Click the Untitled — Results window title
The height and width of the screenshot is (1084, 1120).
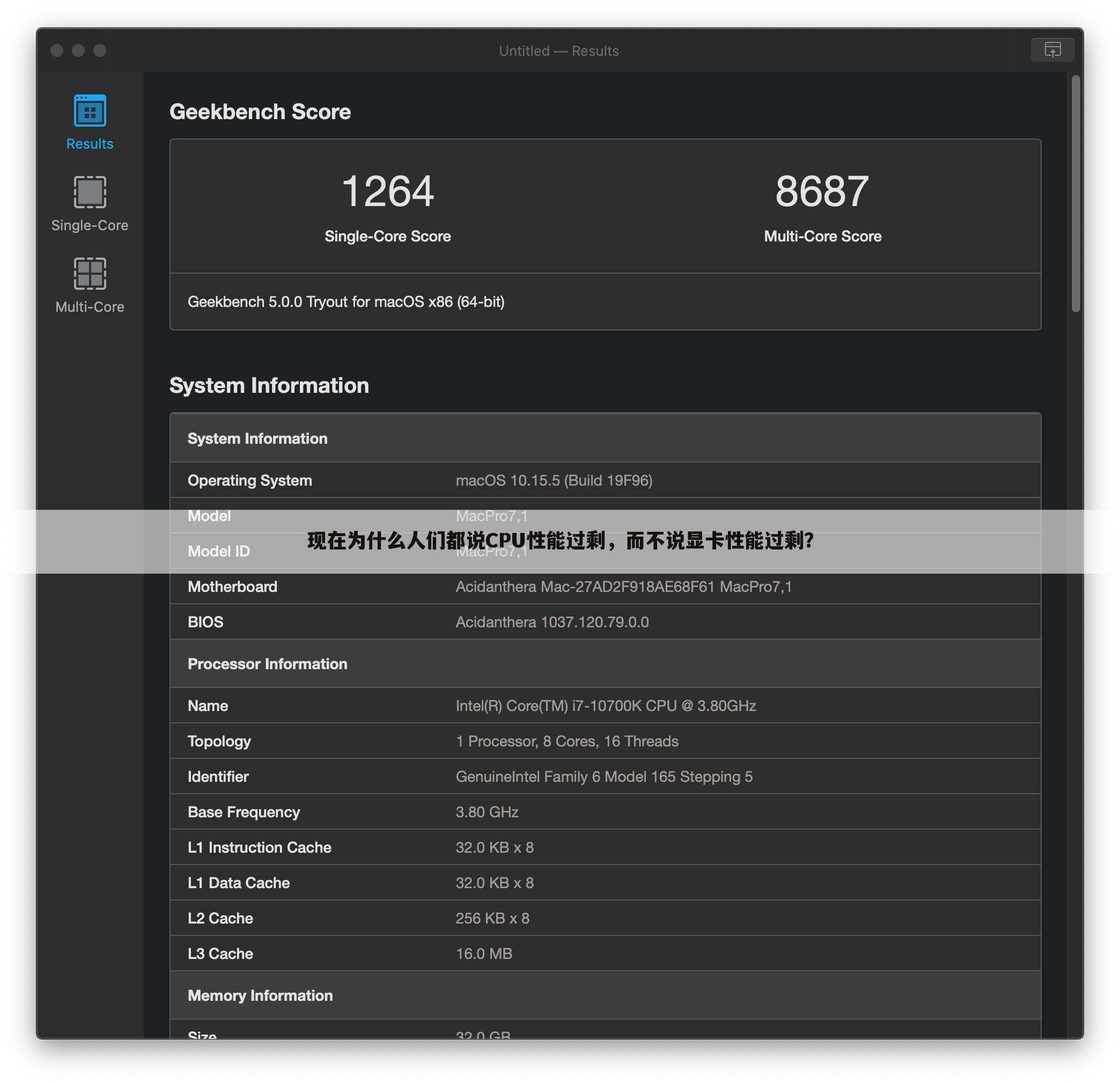[558, 51]
